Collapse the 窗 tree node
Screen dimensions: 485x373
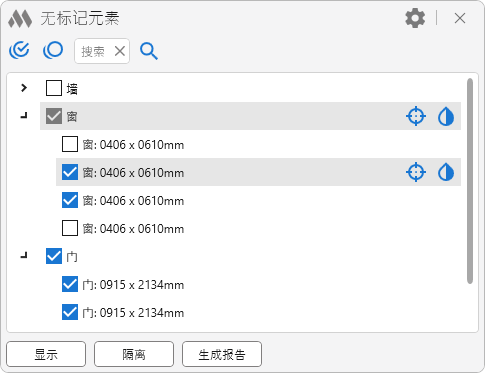click(x=24, y=116)
